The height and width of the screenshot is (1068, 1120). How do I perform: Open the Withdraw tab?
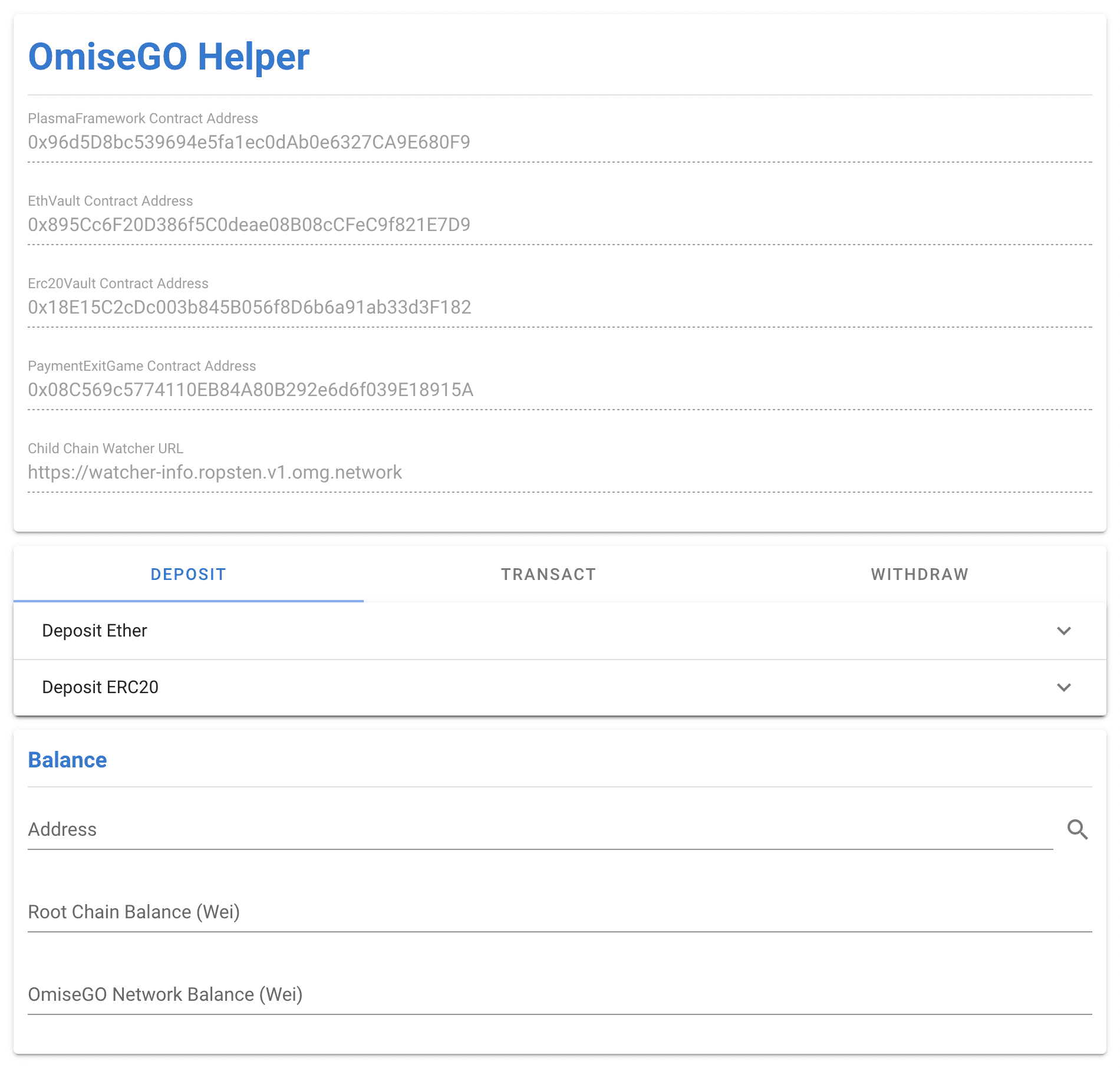click(x=920, y=574)
